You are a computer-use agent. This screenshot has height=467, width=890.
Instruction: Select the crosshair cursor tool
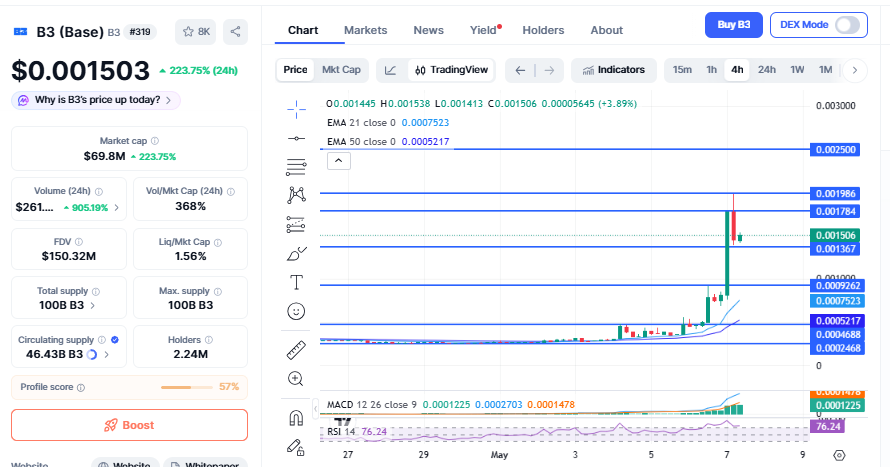[x=296, y=109]
